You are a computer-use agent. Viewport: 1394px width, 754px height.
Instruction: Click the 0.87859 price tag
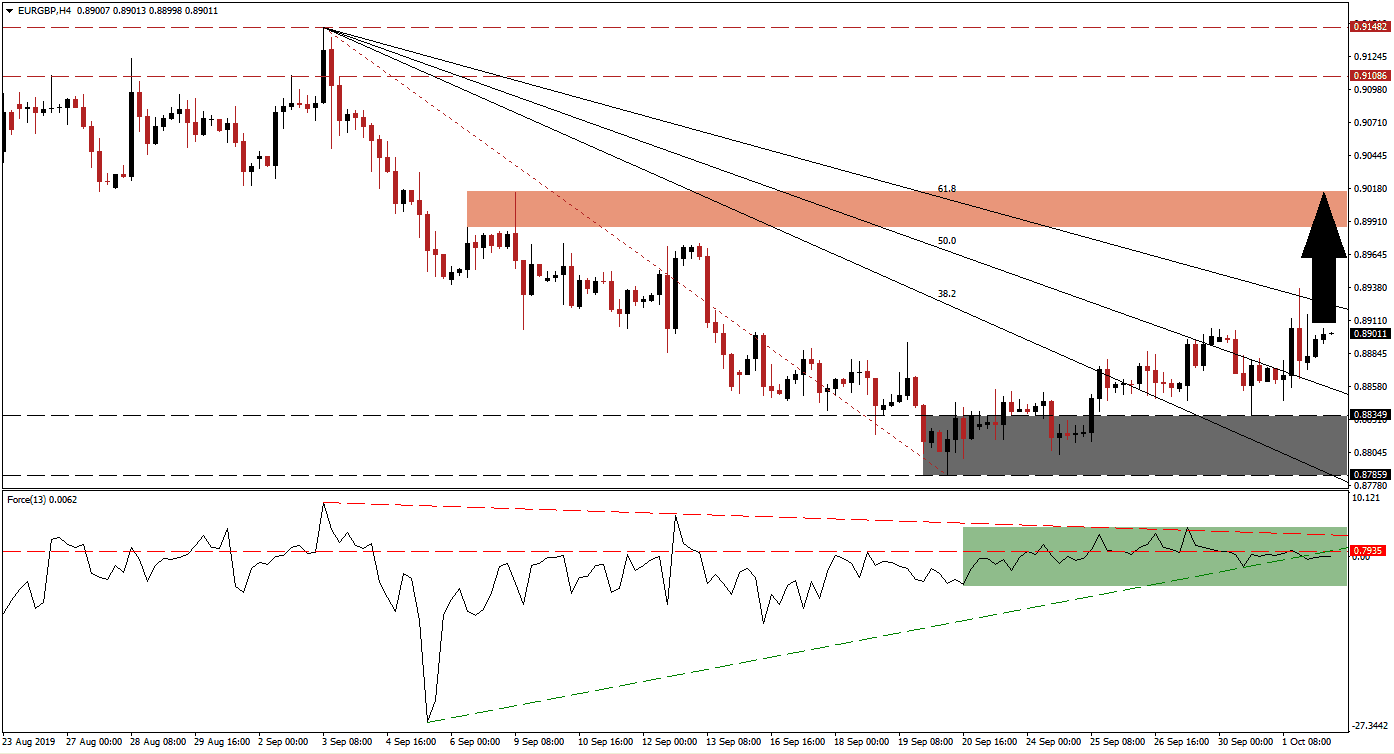[1369, 472]
